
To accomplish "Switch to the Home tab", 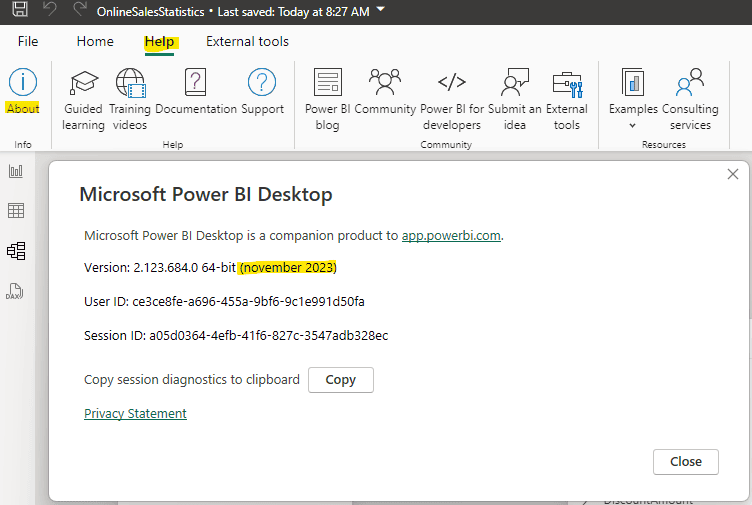I will click(x=95, y=41).
